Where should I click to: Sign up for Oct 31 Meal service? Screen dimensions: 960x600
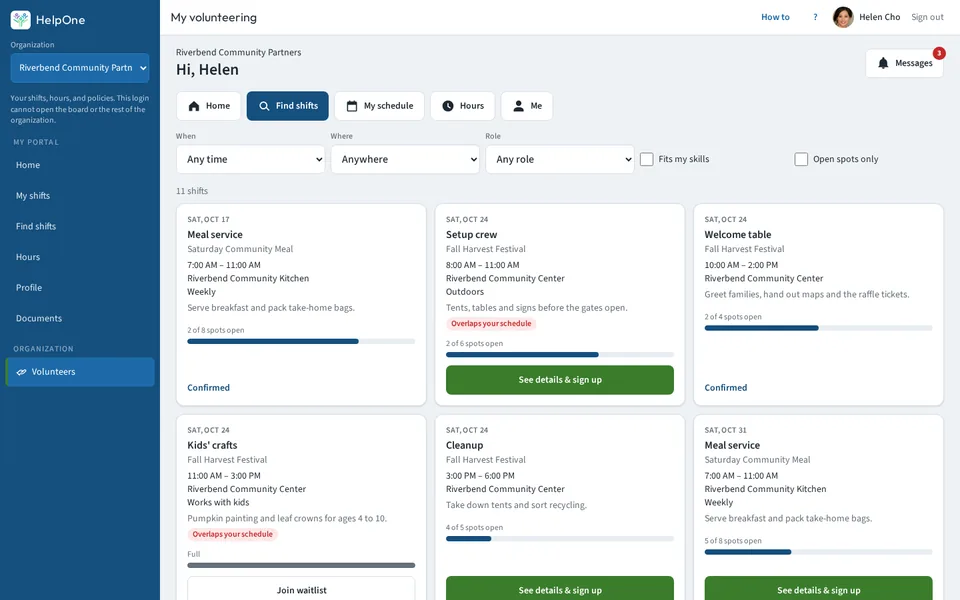[x=819, y=590]
